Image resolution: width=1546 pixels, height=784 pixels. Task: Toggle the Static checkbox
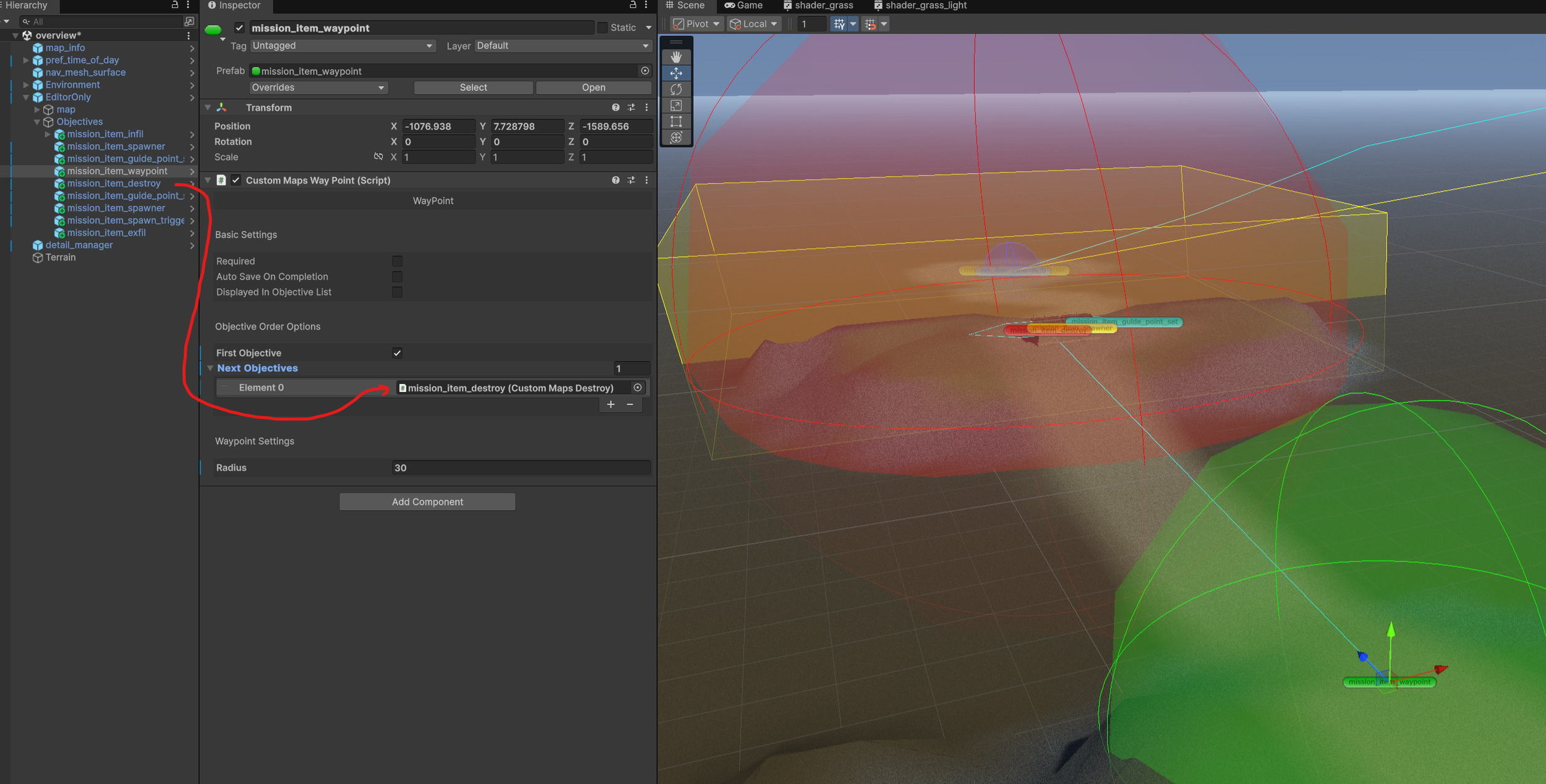click(x=602, y=28)
